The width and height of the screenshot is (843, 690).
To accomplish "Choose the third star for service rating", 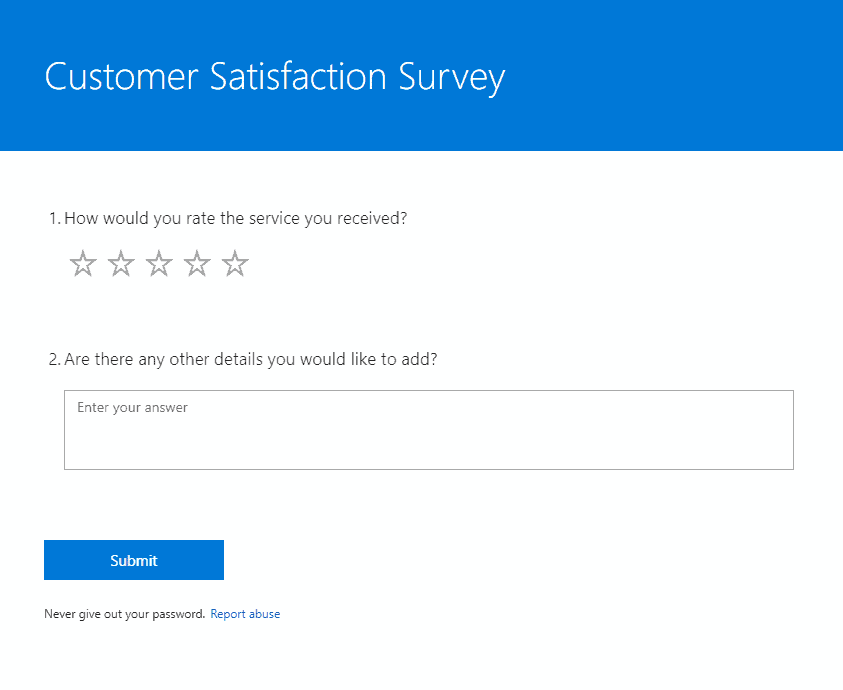I will pyautogui.click(x=159, y=264).
